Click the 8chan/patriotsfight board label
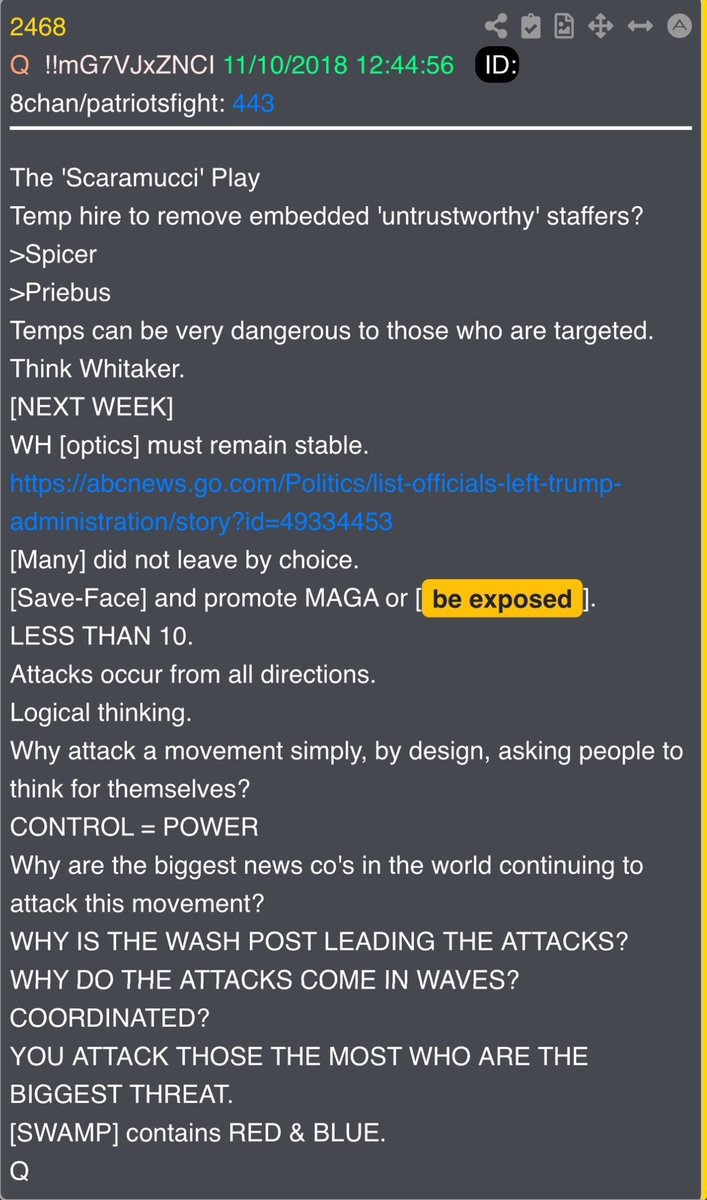This screenshot has width=707, height=1200. (118, 103)
